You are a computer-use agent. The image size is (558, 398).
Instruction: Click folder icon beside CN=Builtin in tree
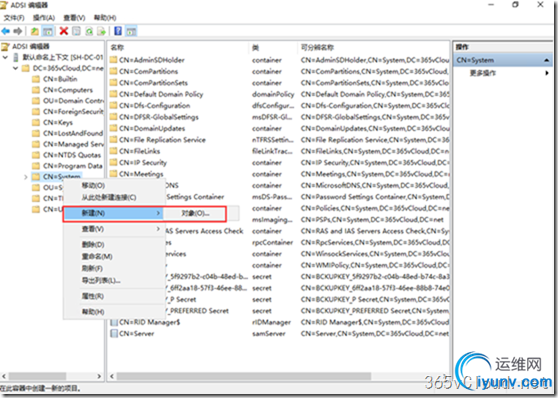click(36, 79)
